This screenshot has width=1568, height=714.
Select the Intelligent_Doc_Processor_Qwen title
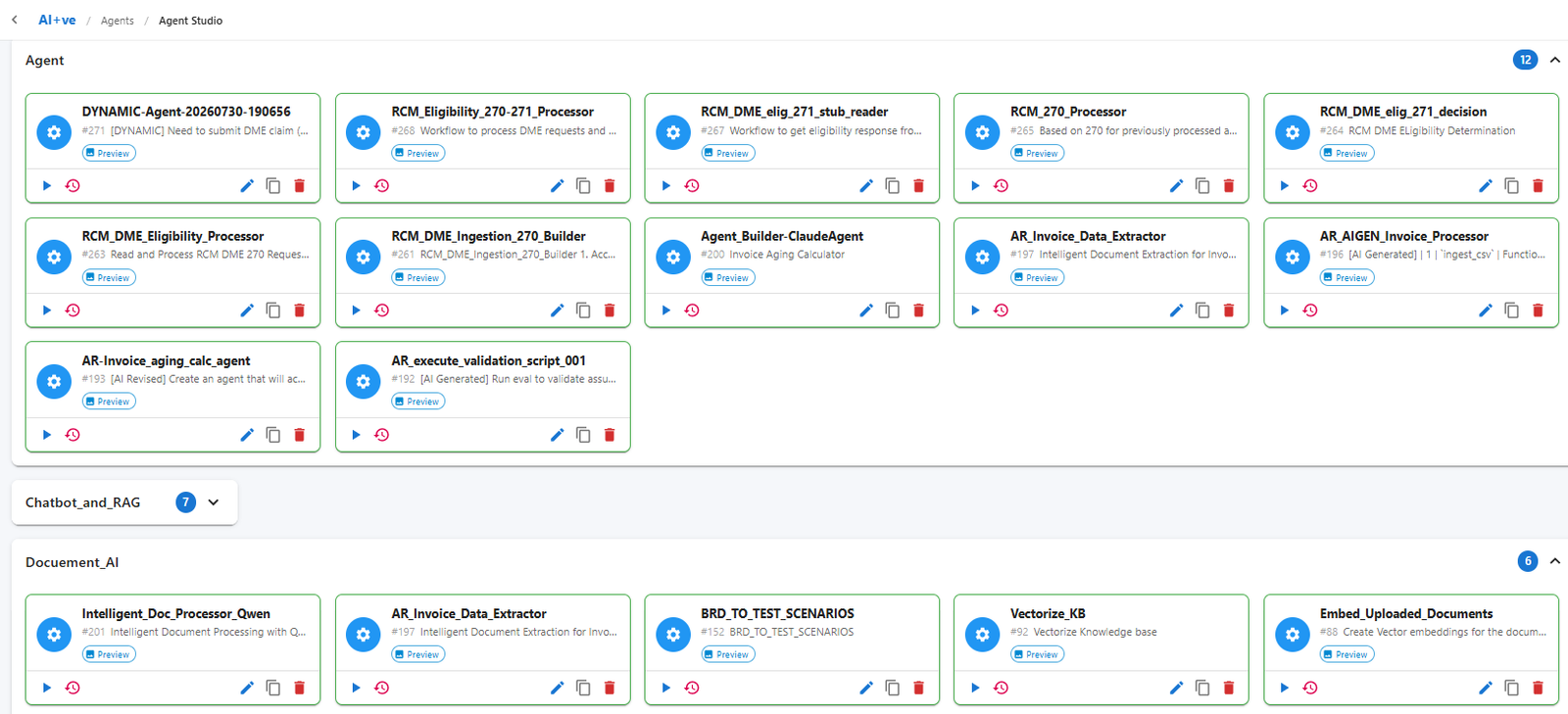[176, 614]
